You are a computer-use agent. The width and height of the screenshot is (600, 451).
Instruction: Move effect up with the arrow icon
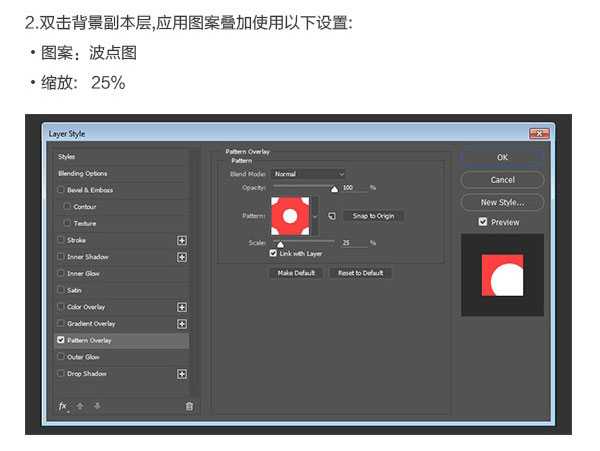coord(80,406)
